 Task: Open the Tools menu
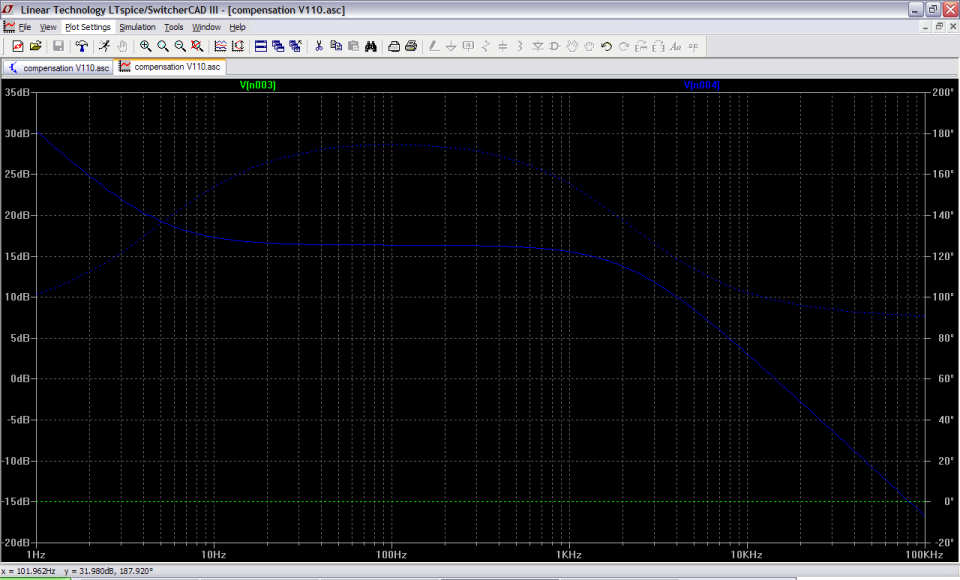tap(173, 27)
